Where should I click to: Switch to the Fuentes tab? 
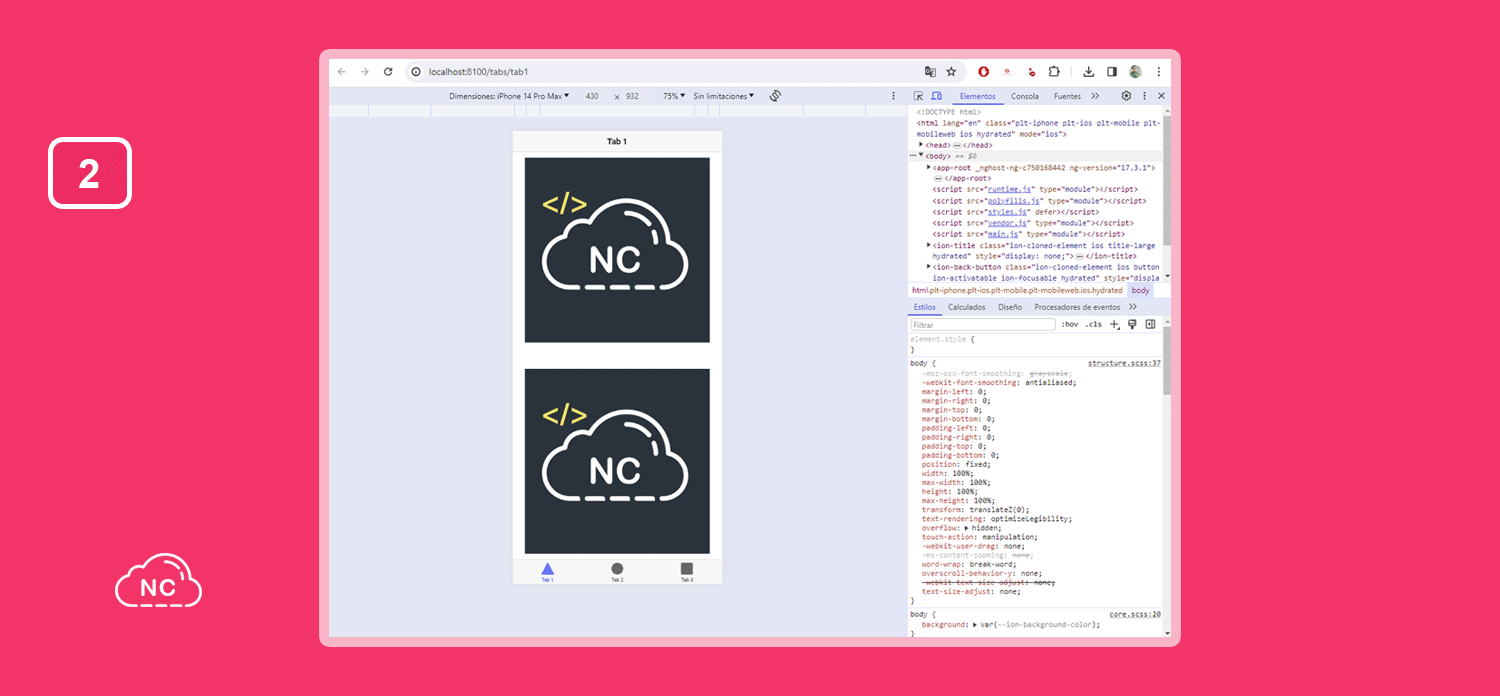1067,96
